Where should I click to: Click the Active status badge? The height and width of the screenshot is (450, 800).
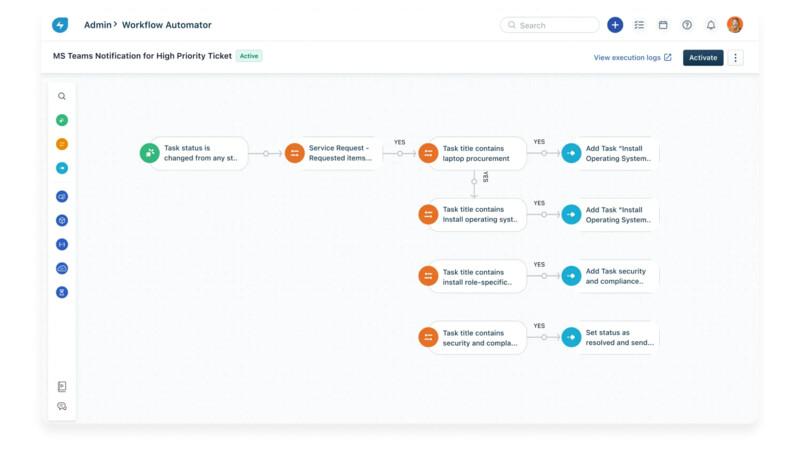pyautogui.click(x=249, y=56)
